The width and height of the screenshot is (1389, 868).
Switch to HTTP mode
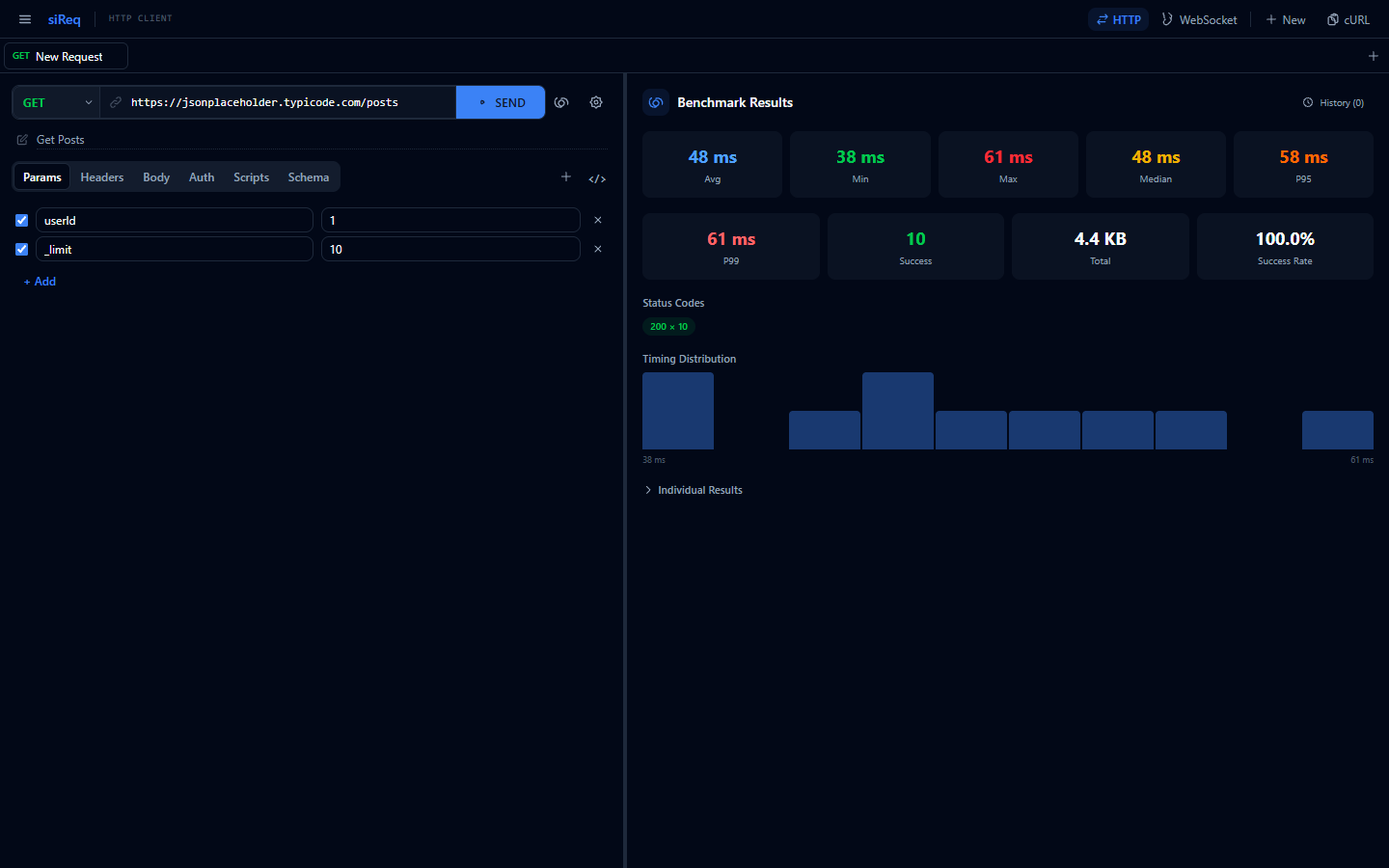1119,19
